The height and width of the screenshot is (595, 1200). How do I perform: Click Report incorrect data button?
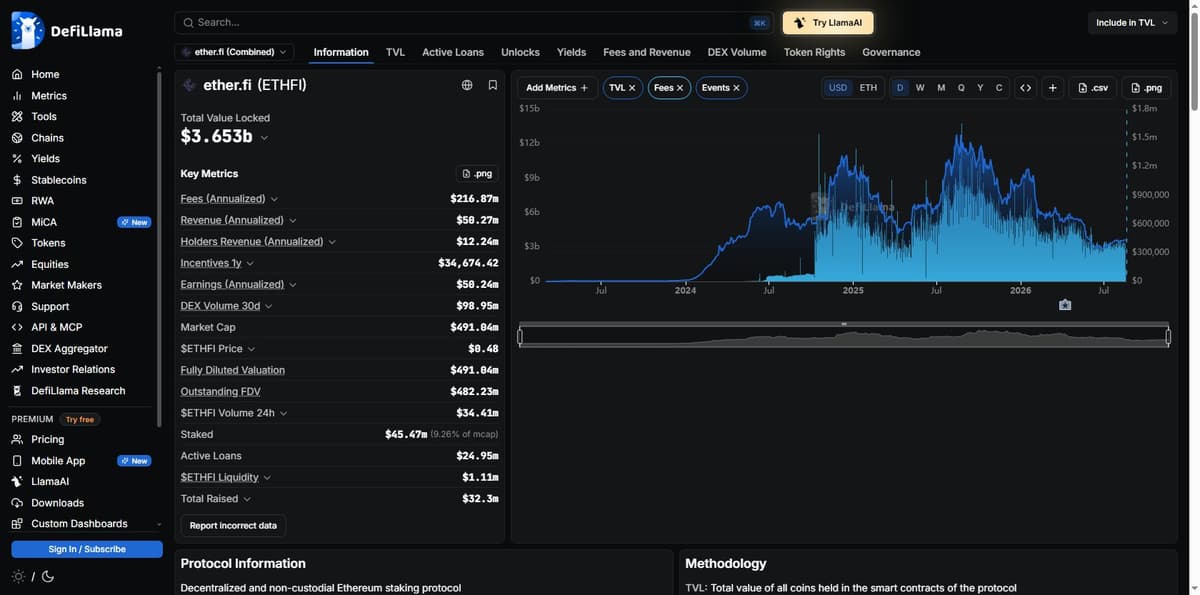[x=233, y=525]
